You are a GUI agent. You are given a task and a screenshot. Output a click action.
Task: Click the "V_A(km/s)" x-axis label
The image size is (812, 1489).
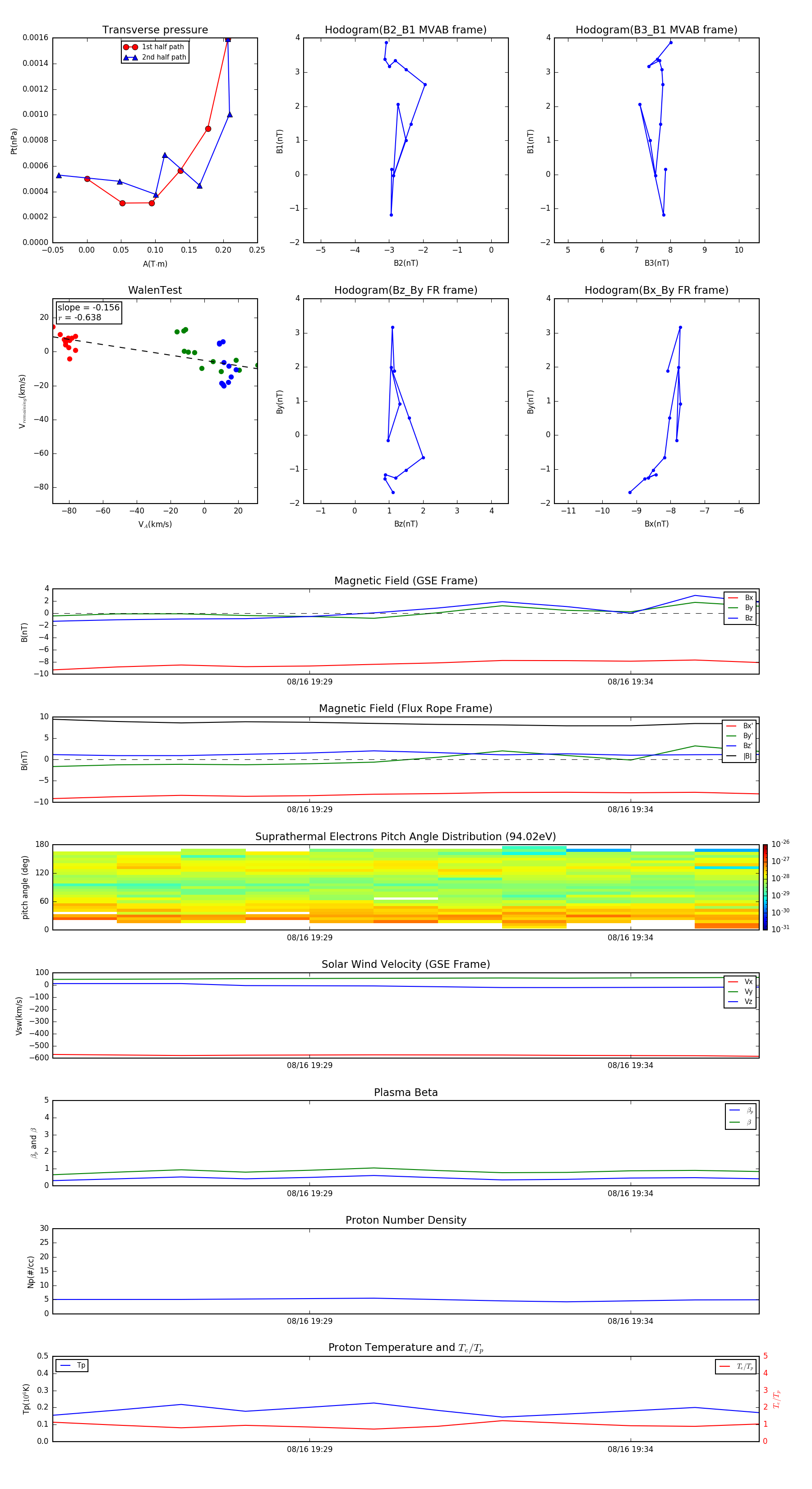point(155,525)
